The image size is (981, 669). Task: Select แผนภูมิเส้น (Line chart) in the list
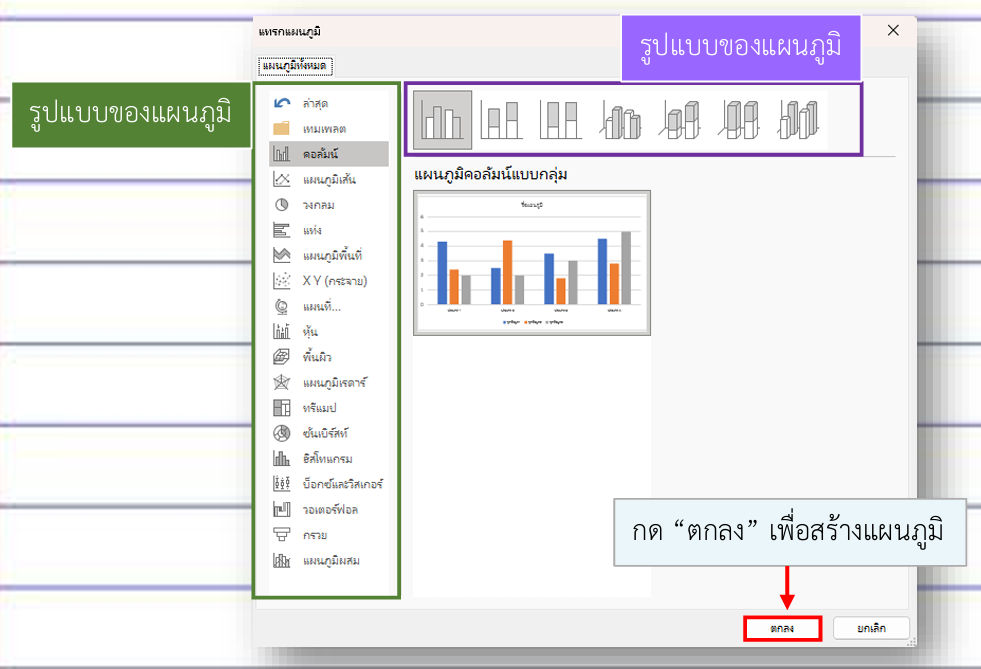tap(328, 180)
